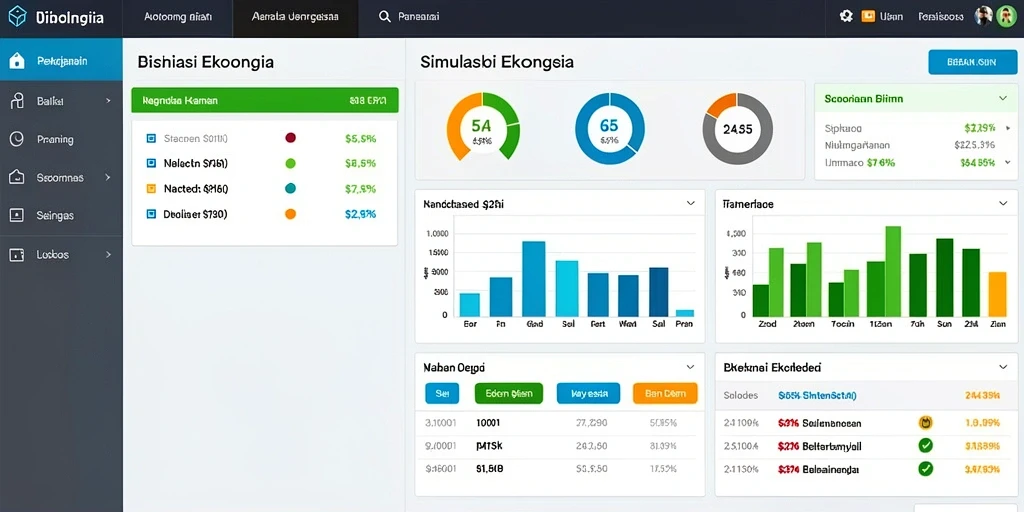
Task: Click the tallest blue bar labeled Giad
Action: click(x=534, y=279)
